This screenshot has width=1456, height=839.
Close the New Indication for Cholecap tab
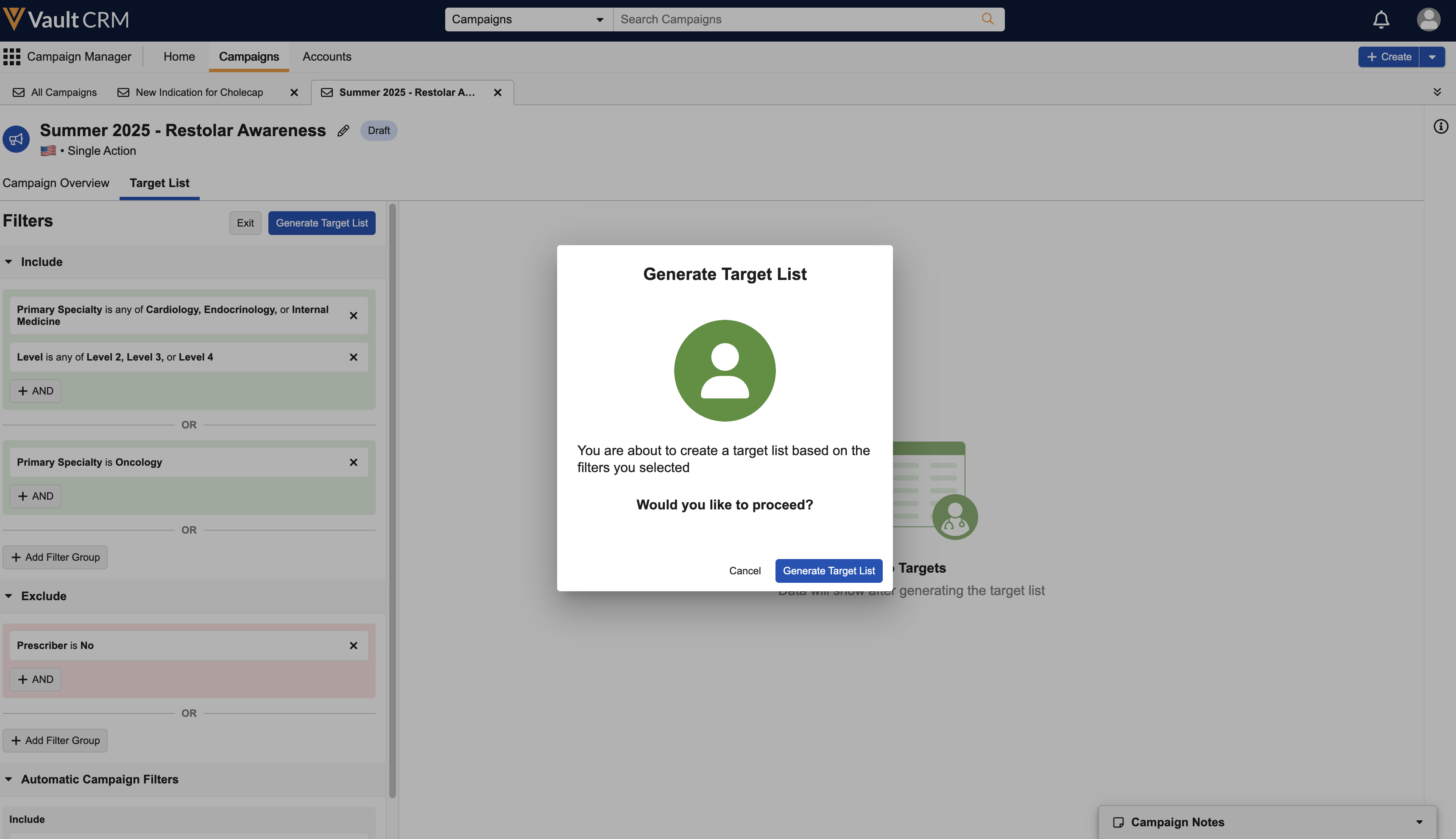pyautogui.click(x=294, y=92)
